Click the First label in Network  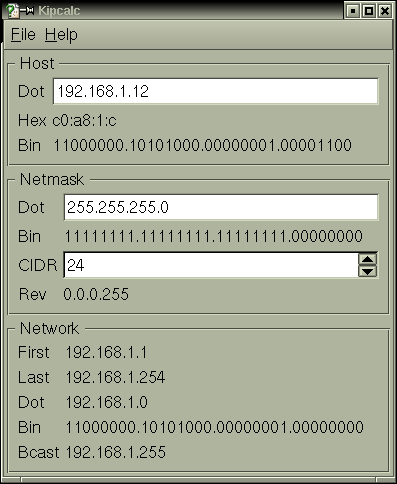34,352
